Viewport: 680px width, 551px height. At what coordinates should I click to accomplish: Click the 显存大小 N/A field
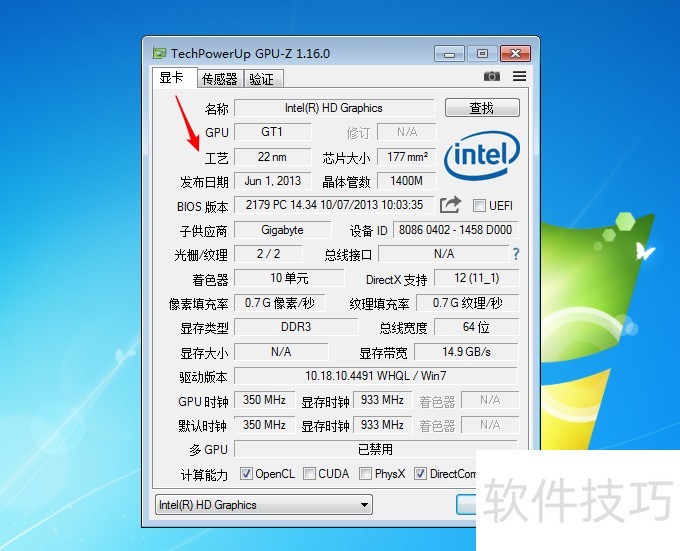(x=281, y=352)
